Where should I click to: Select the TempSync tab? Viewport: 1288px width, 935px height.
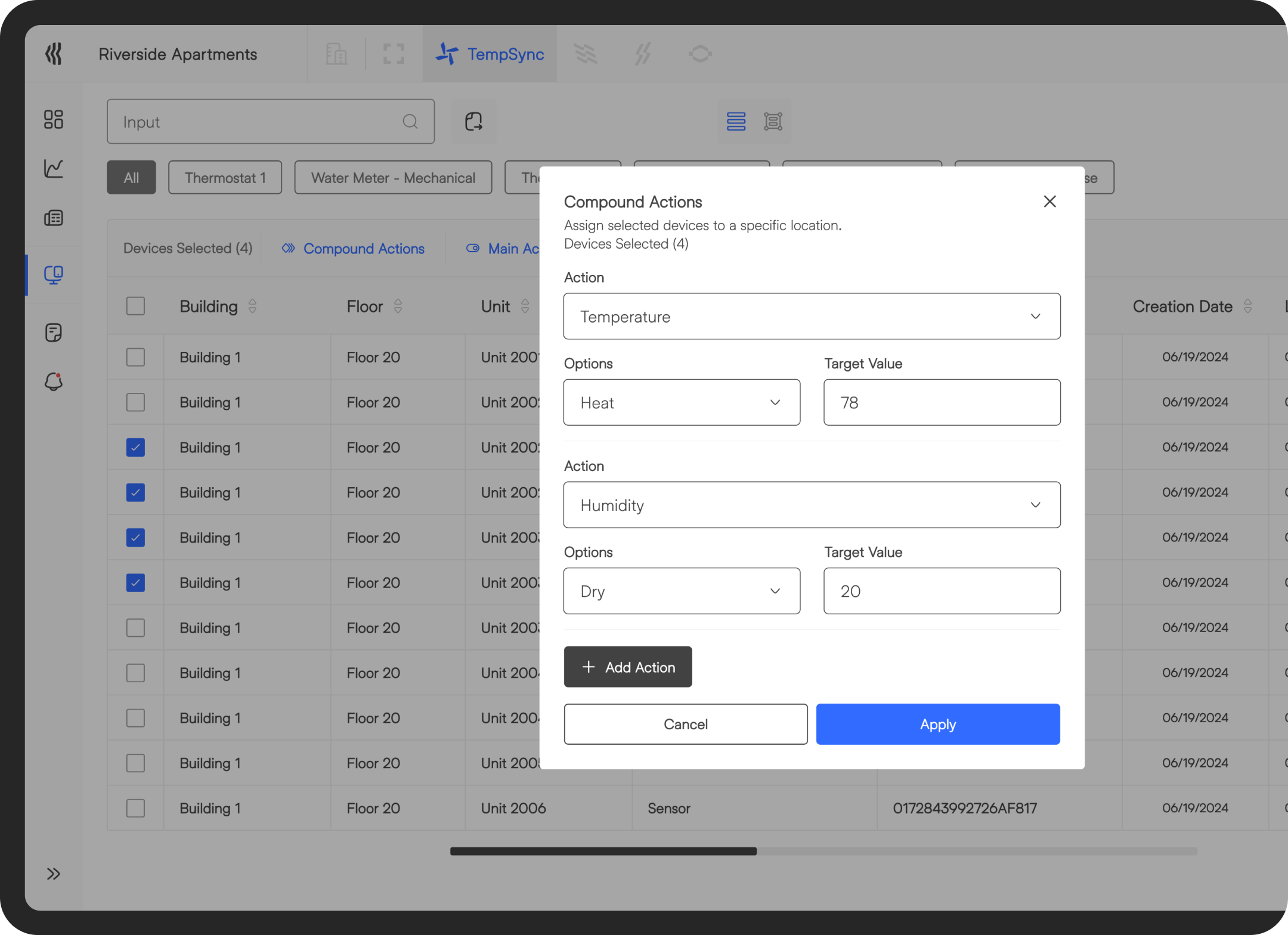490,54
